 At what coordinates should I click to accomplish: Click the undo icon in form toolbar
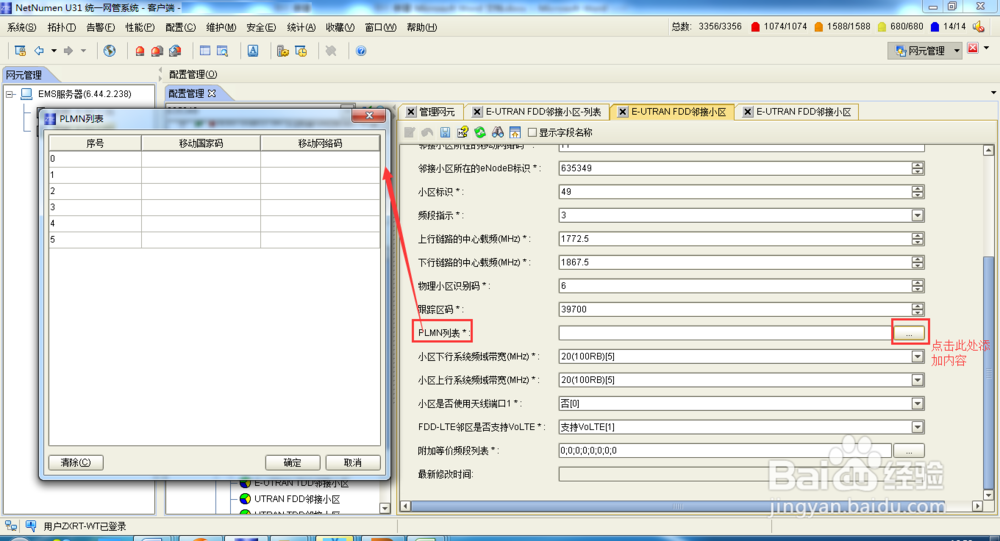point(427,132)
